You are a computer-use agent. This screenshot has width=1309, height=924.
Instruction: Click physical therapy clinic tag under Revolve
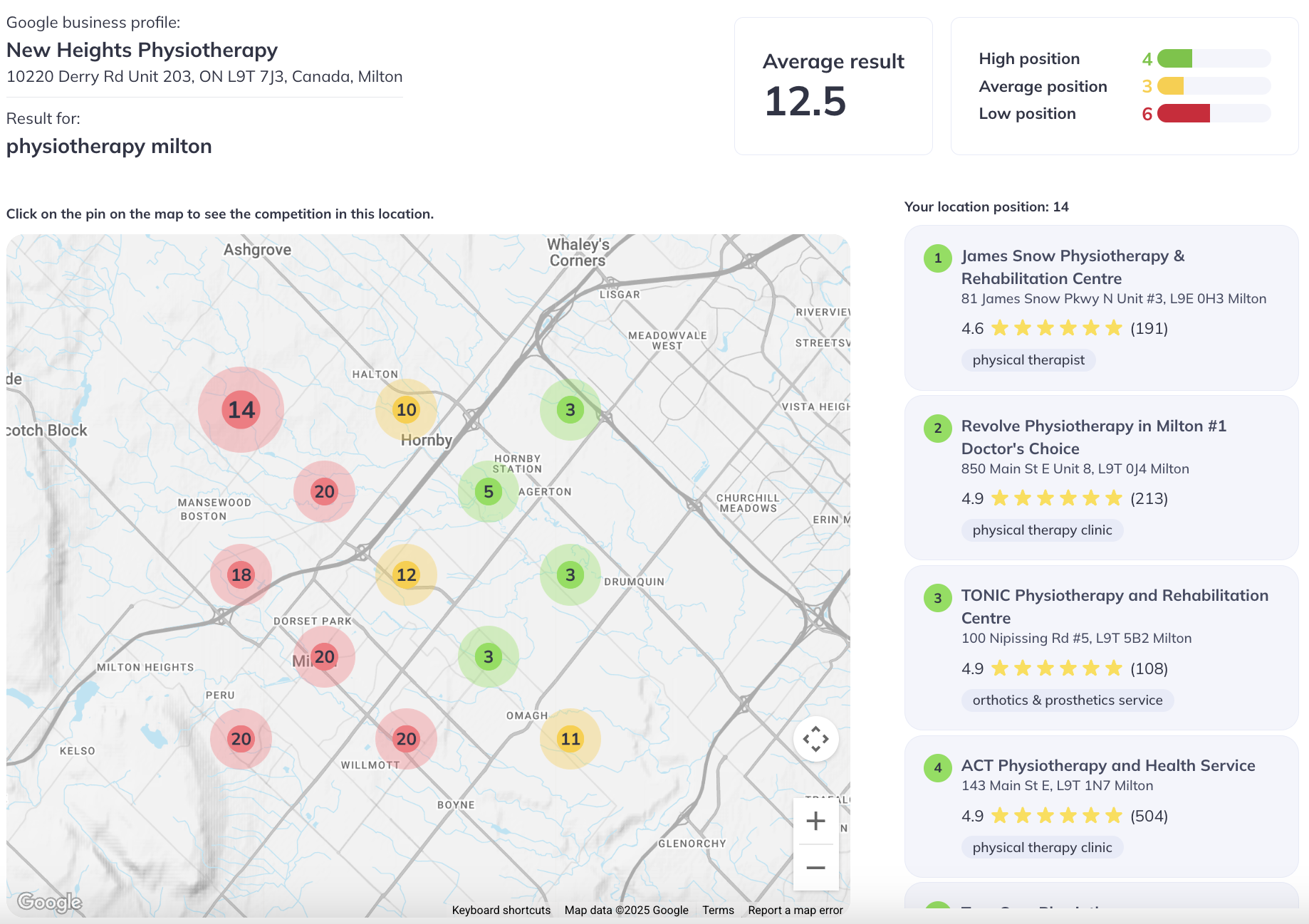[1042, 530]
